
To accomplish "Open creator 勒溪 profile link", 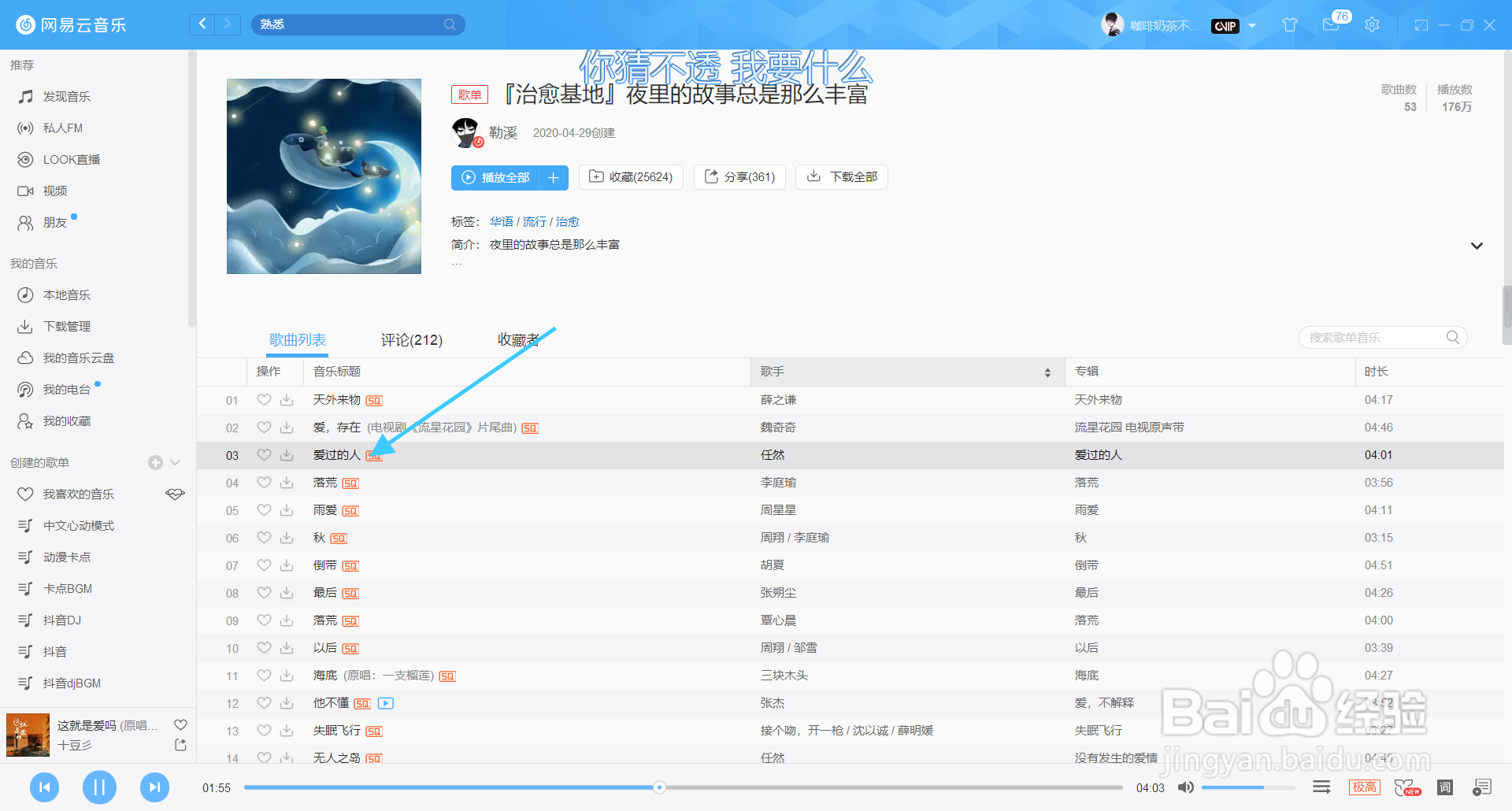I will (503, 132).
